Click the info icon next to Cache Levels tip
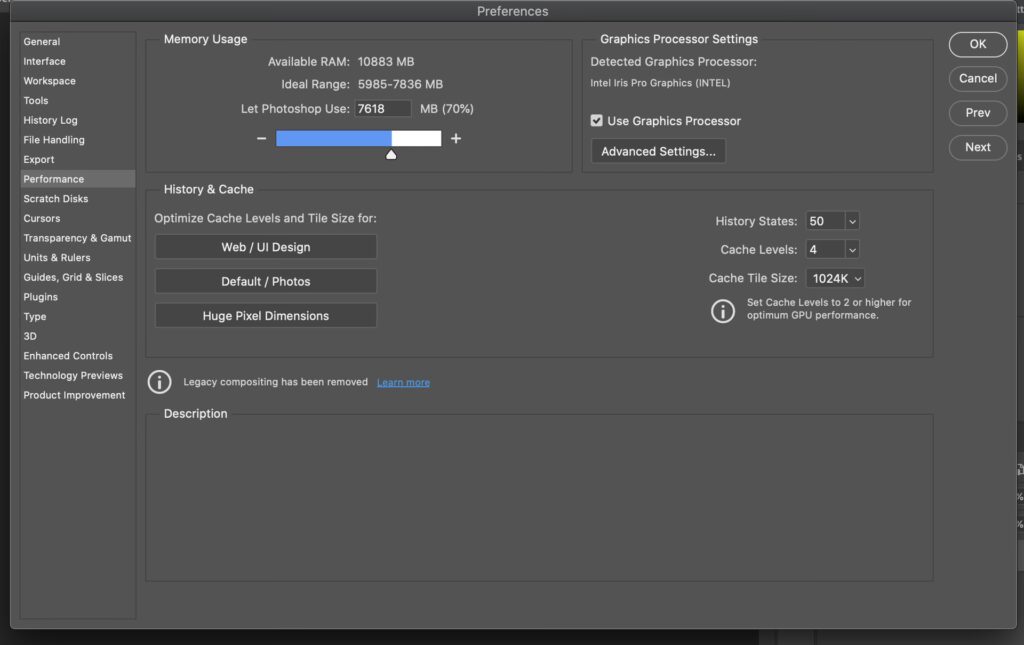The image size is (1024, 645). [722, 311]
